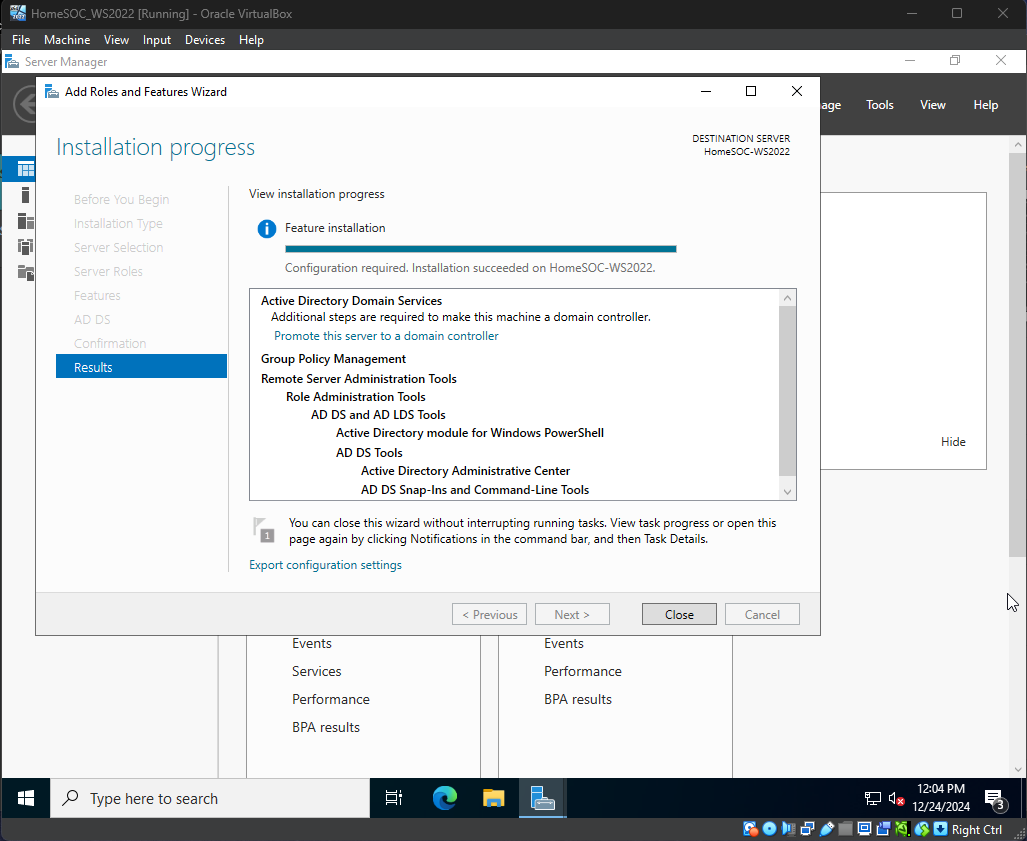Click the muted volume tray icon
1027x841 pixels.
[x=897, y=799]
